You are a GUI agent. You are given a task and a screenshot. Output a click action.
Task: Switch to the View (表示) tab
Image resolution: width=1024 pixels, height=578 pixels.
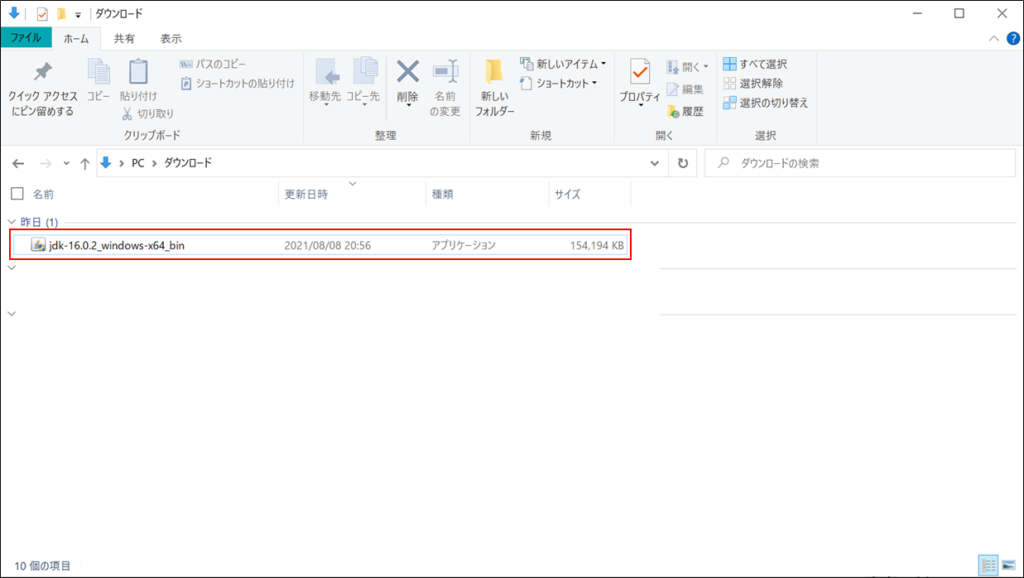(x=171, y=39)
